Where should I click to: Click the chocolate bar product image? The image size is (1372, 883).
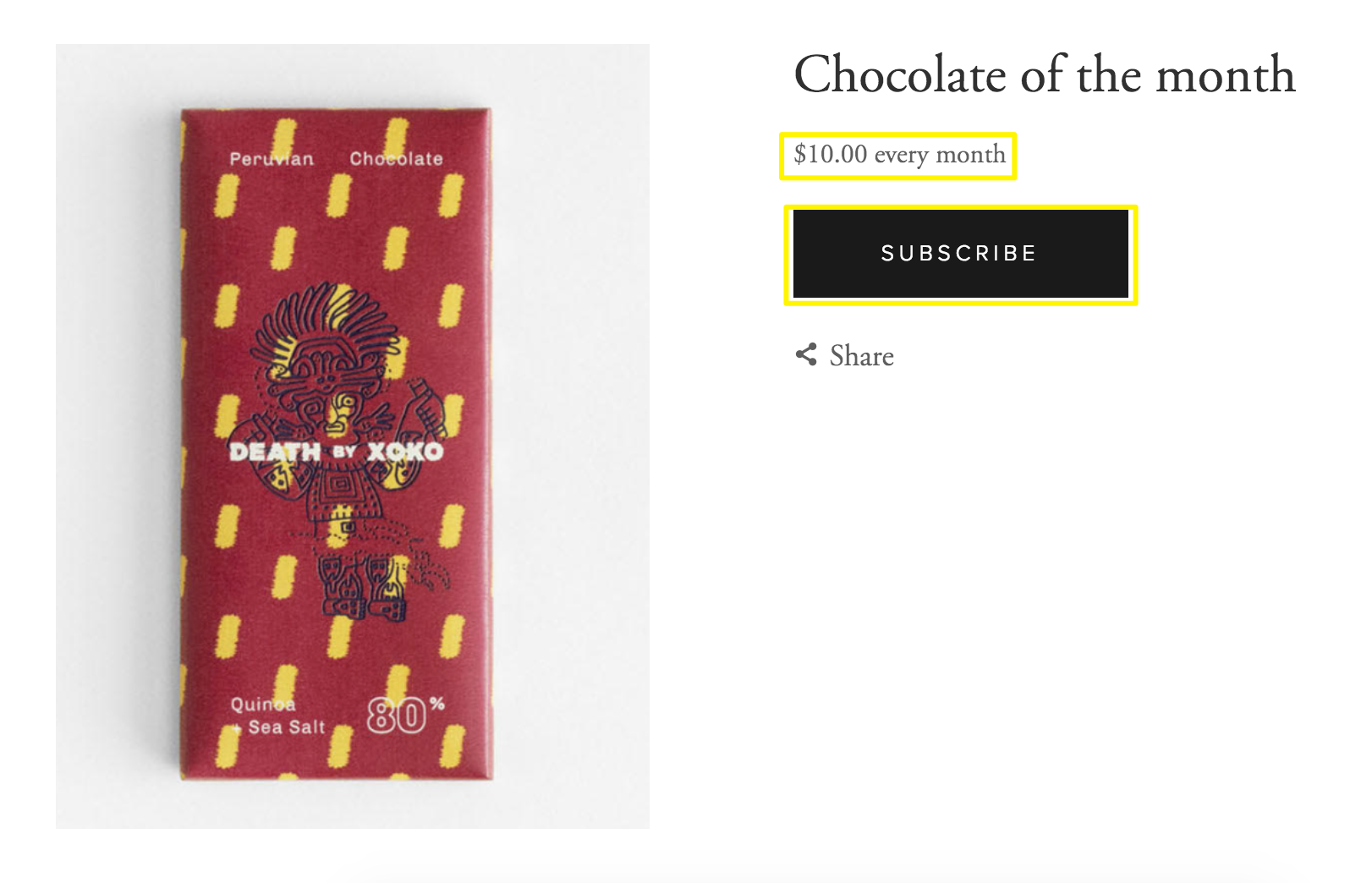[x=352, y=436]
